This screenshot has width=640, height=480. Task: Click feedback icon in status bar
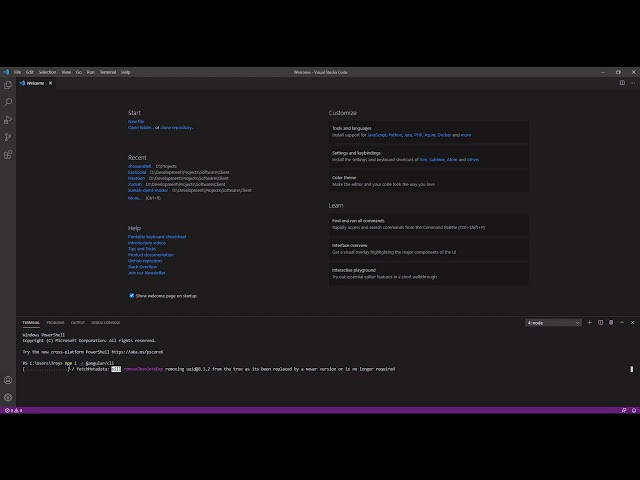[624, 410]
